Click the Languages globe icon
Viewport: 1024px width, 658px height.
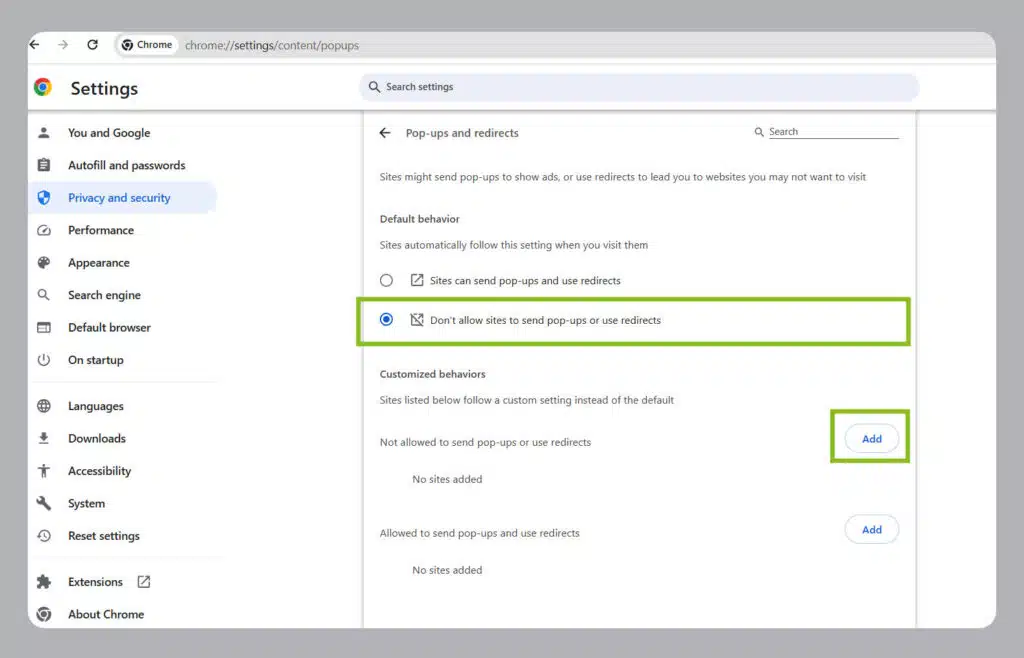tap(44, 406)
